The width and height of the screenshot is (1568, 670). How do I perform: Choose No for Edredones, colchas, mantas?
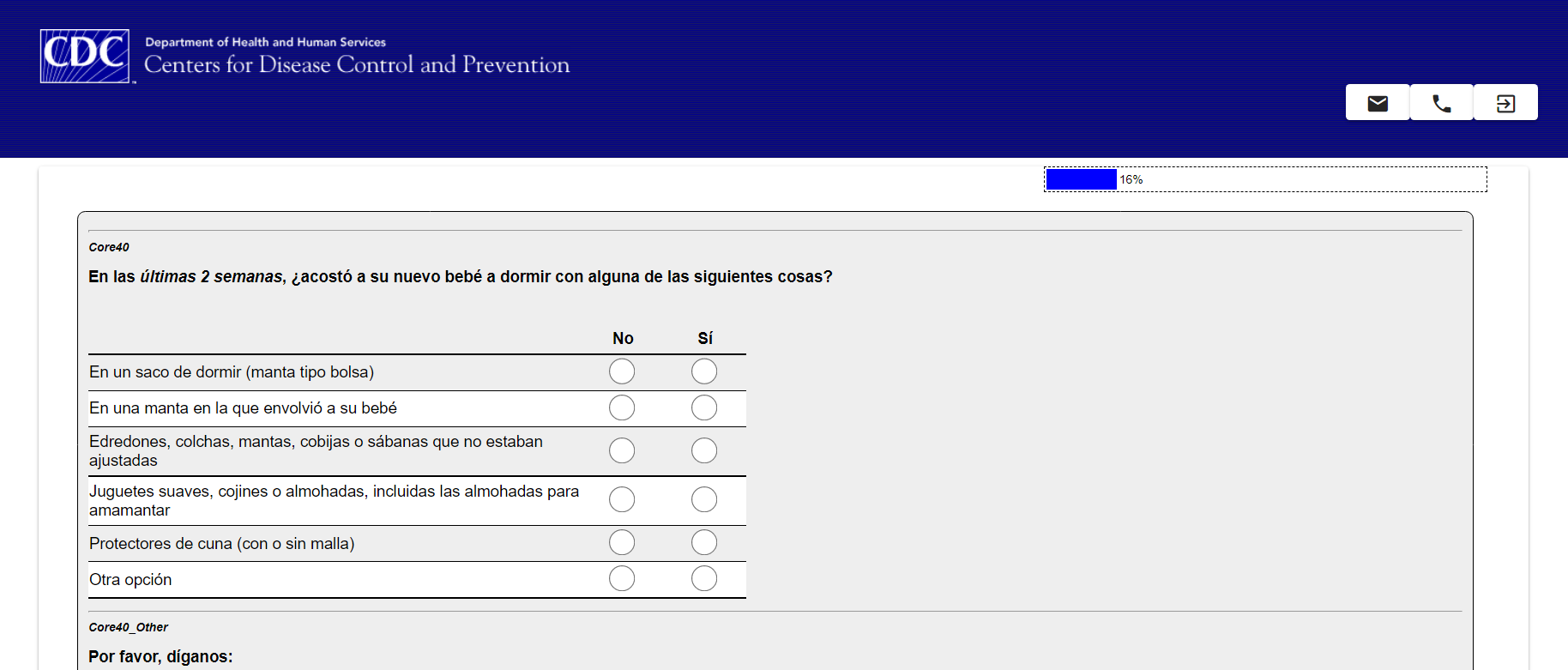click(x=622, y=450)
